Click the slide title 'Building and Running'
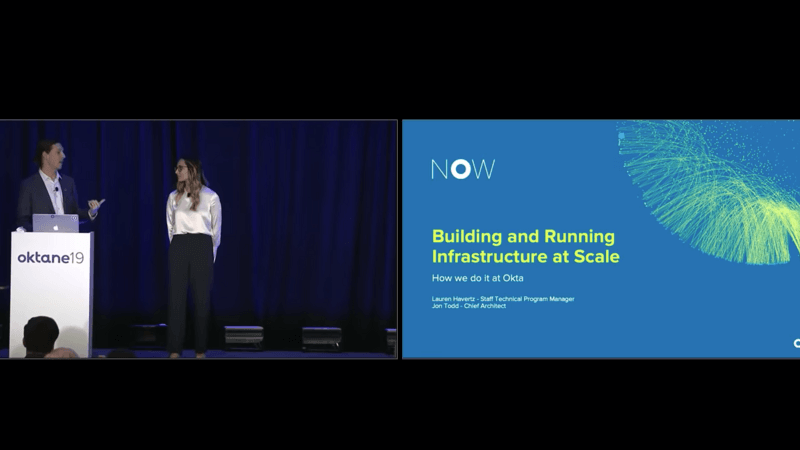Image resolution: width=800 pixels, height=450 pixels. (x=523, y=237)
